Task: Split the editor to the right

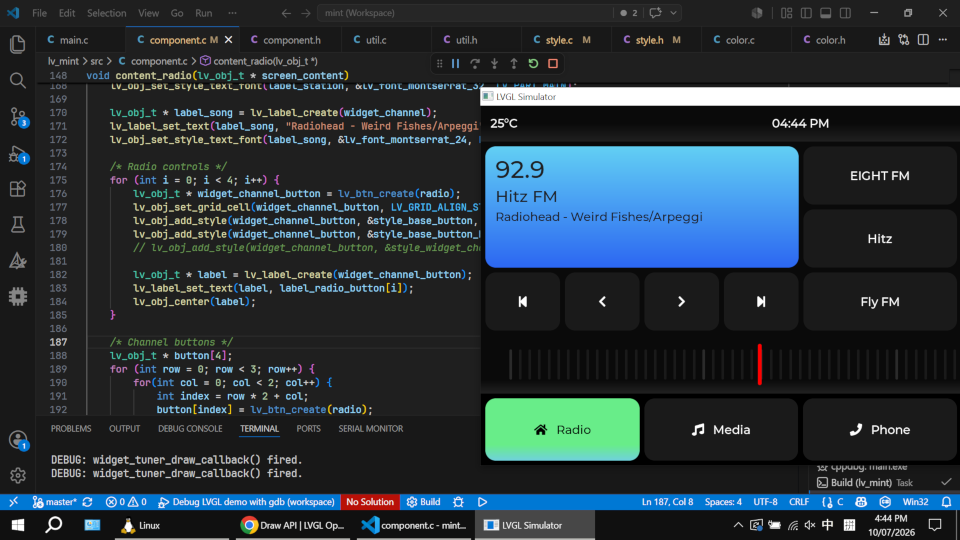Action: click(x=923, y=40)
